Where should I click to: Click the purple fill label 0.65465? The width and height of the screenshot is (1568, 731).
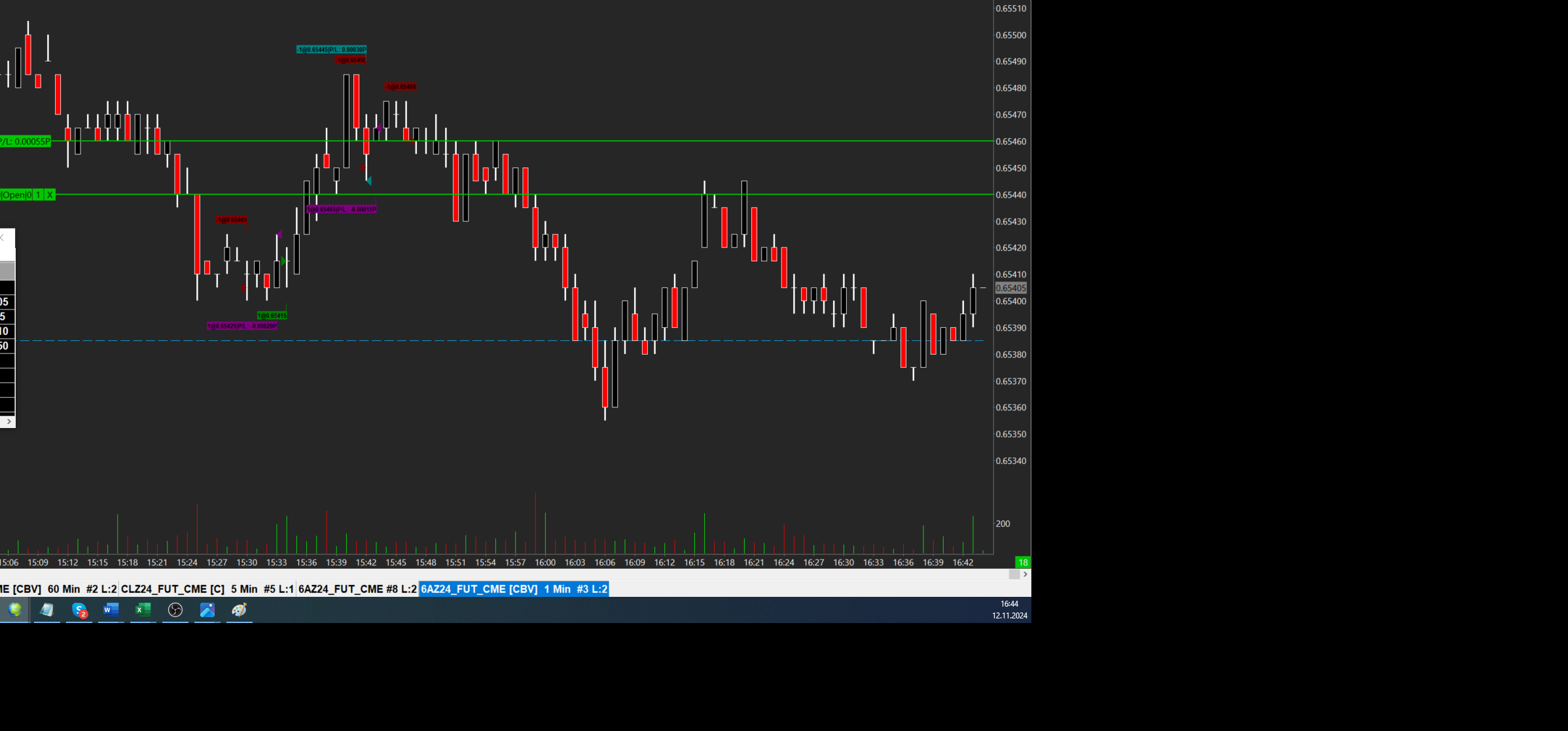(341, 209)
